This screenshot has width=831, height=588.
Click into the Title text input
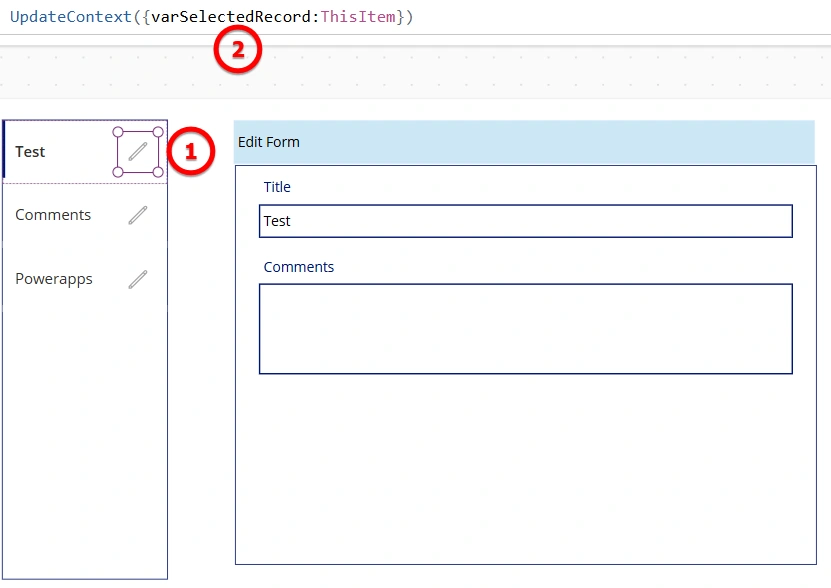pyautogui.click(x=526, y=221)
